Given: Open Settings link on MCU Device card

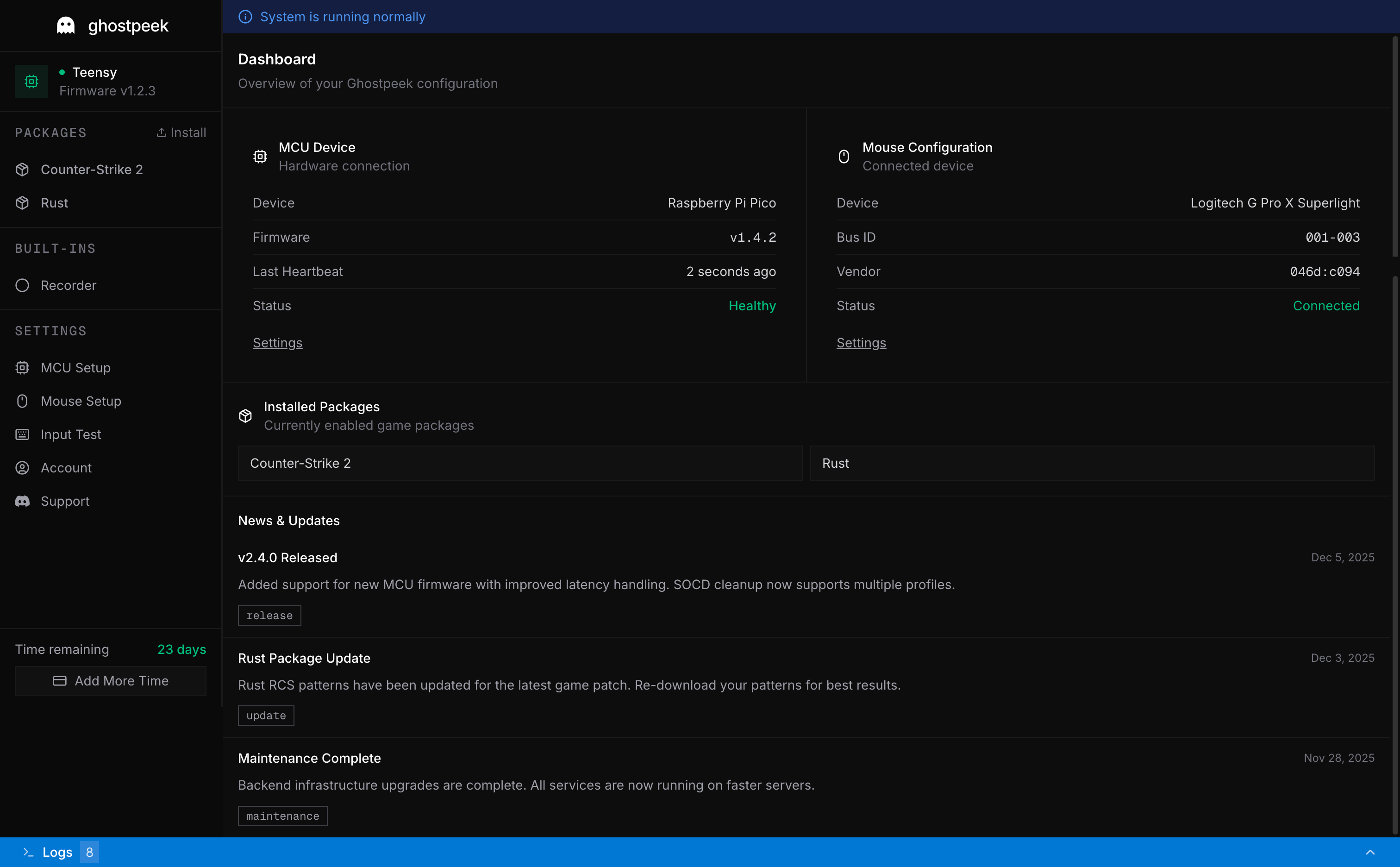Looking at the screenshot, I should pos(277,342).
